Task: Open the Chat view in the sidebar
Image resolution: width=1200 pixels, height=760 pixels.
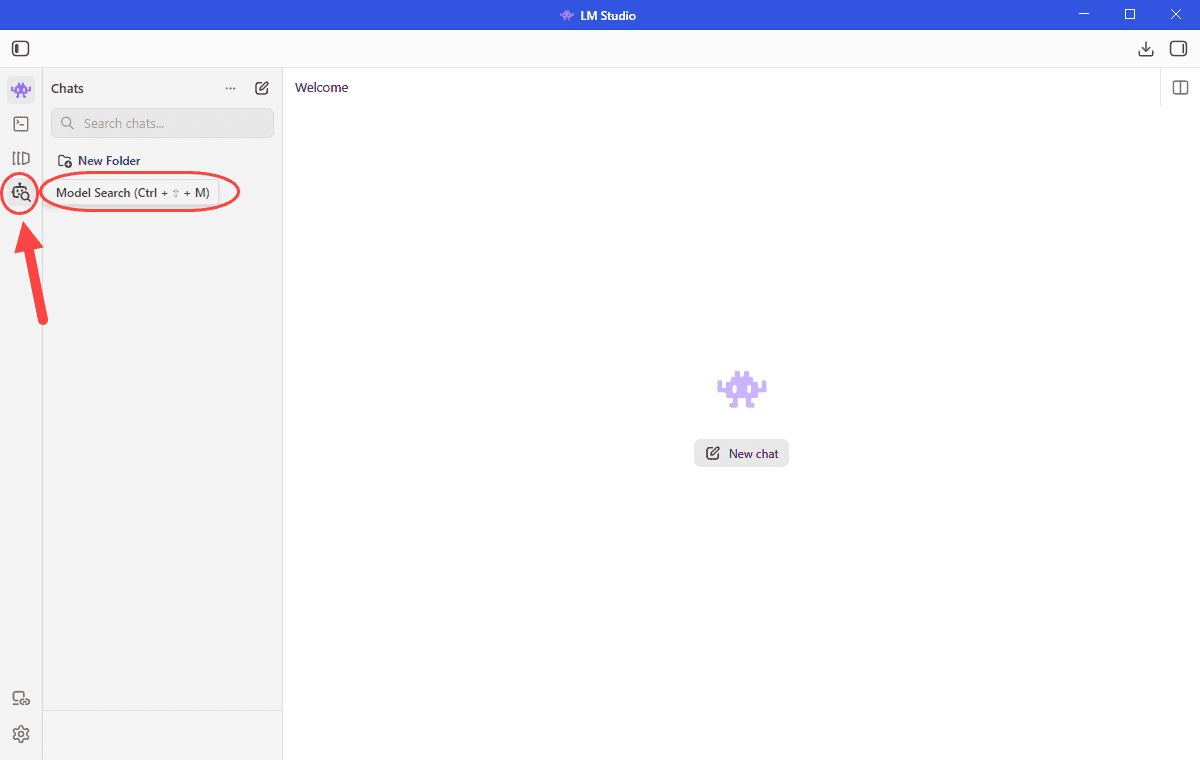Action: [x=21, y=90]
